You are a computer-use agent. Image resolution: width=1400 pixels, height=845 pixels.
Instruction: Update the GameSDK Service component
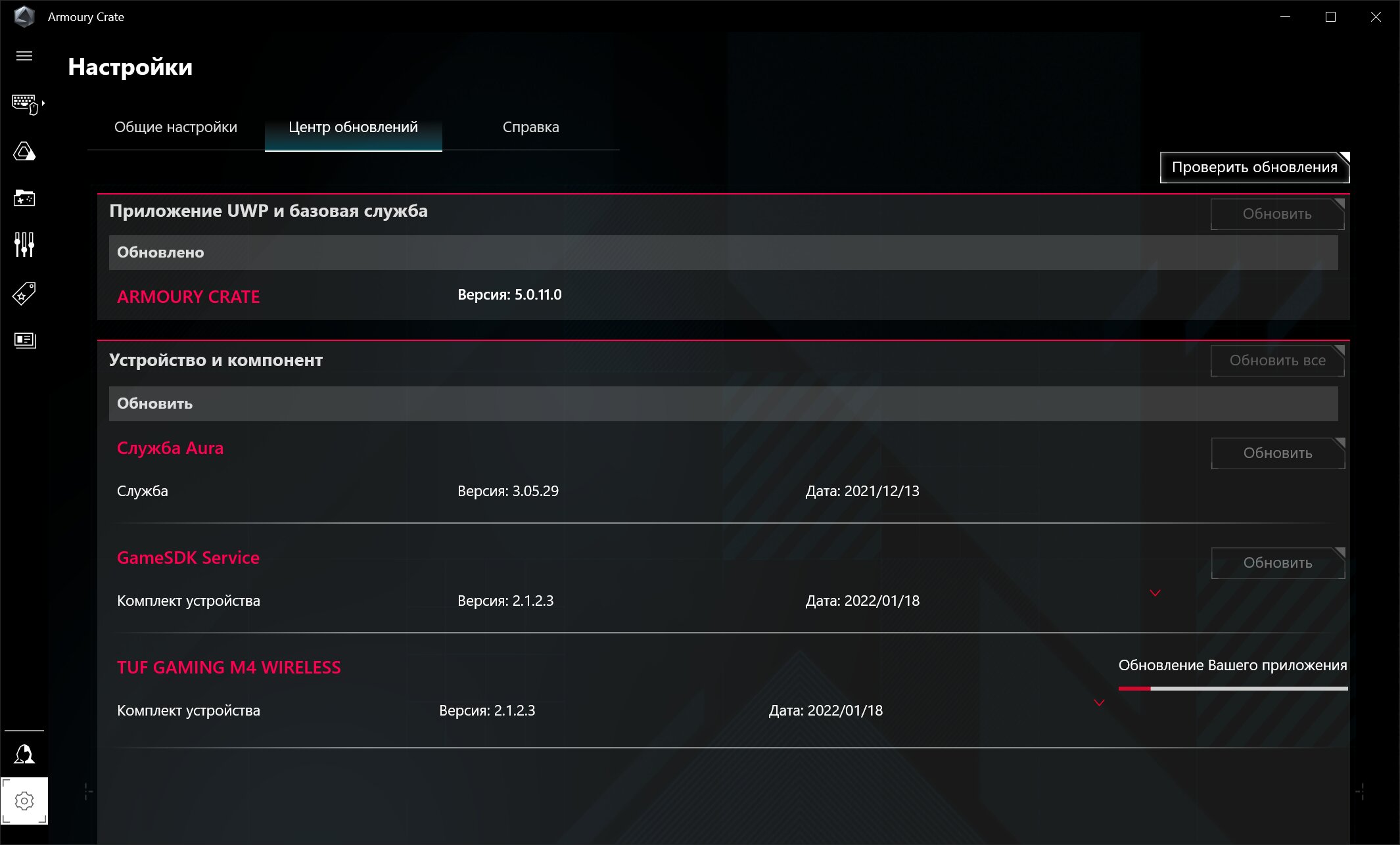click(1278, 562)
